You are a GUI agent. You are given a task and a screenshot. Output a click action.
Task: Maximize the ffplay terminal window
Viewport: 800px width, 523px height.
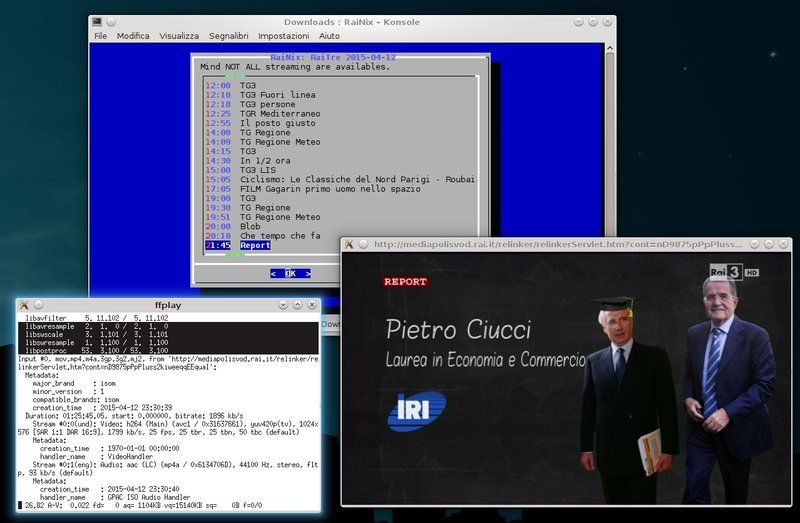[x=297, y=304]
